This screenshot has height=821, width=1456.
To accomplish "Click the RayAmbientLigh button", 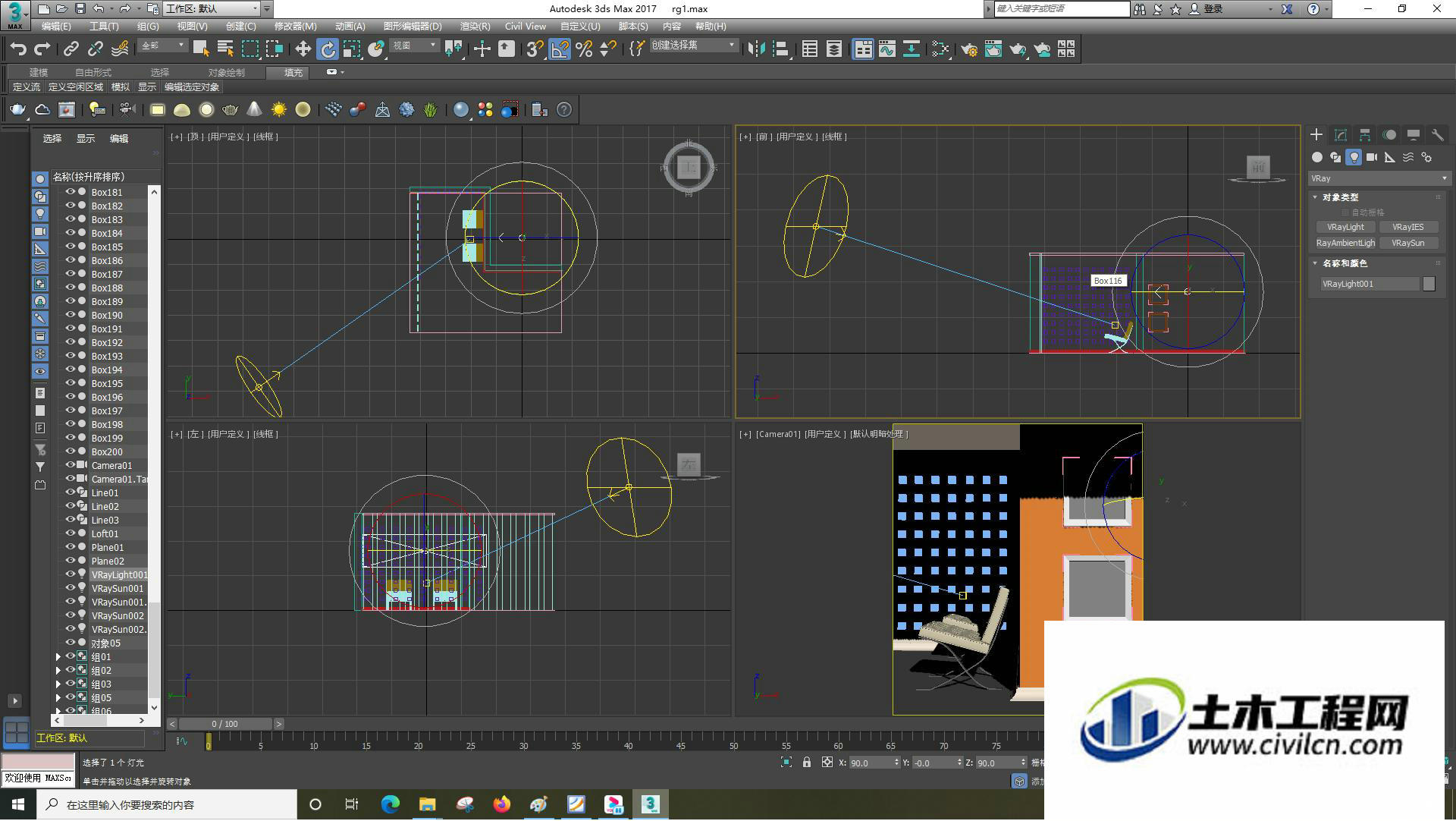I will [1345, 243].
